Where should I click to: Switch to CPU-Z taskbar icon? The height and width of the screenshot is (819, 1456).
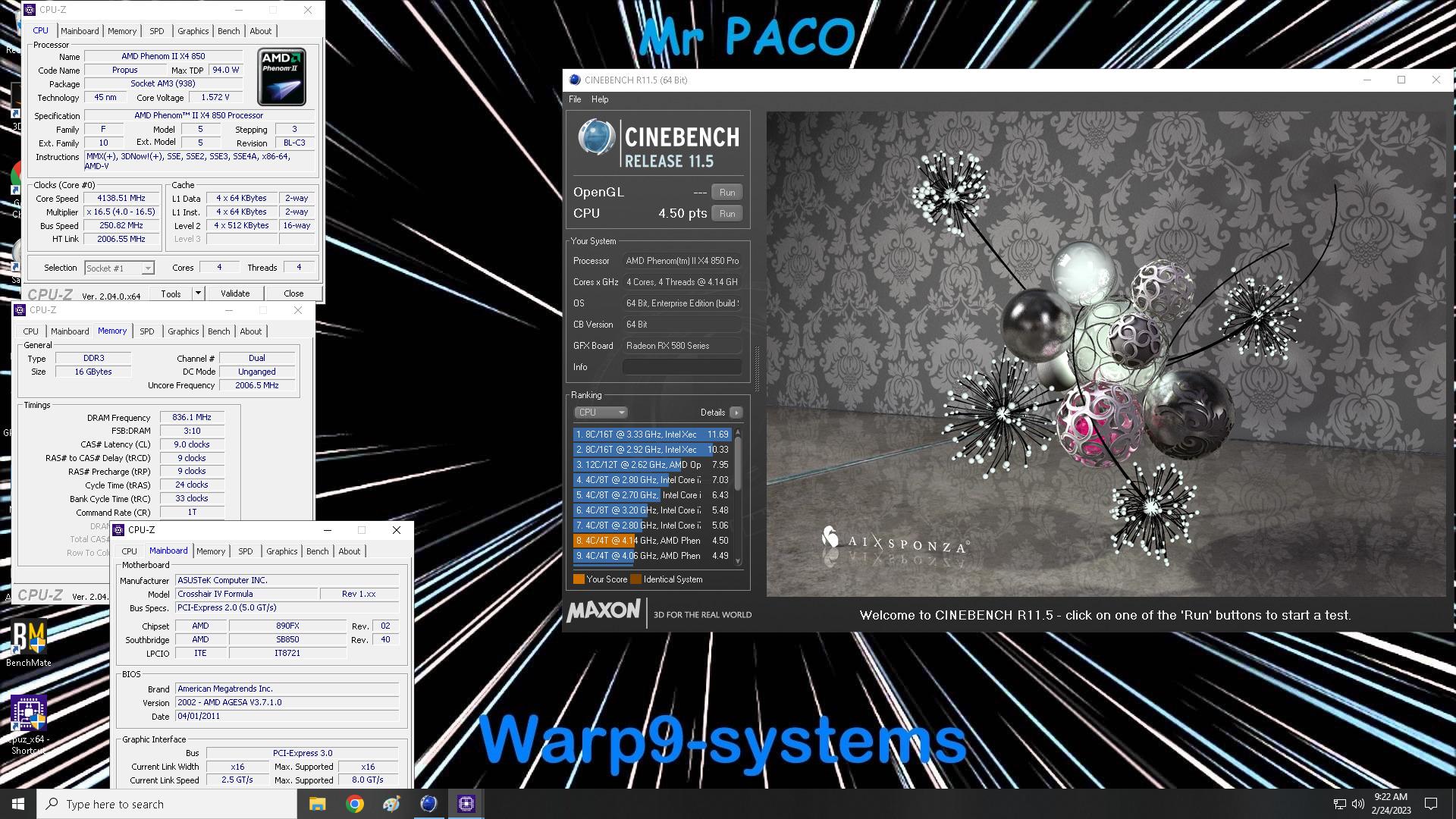coord(466,804)
